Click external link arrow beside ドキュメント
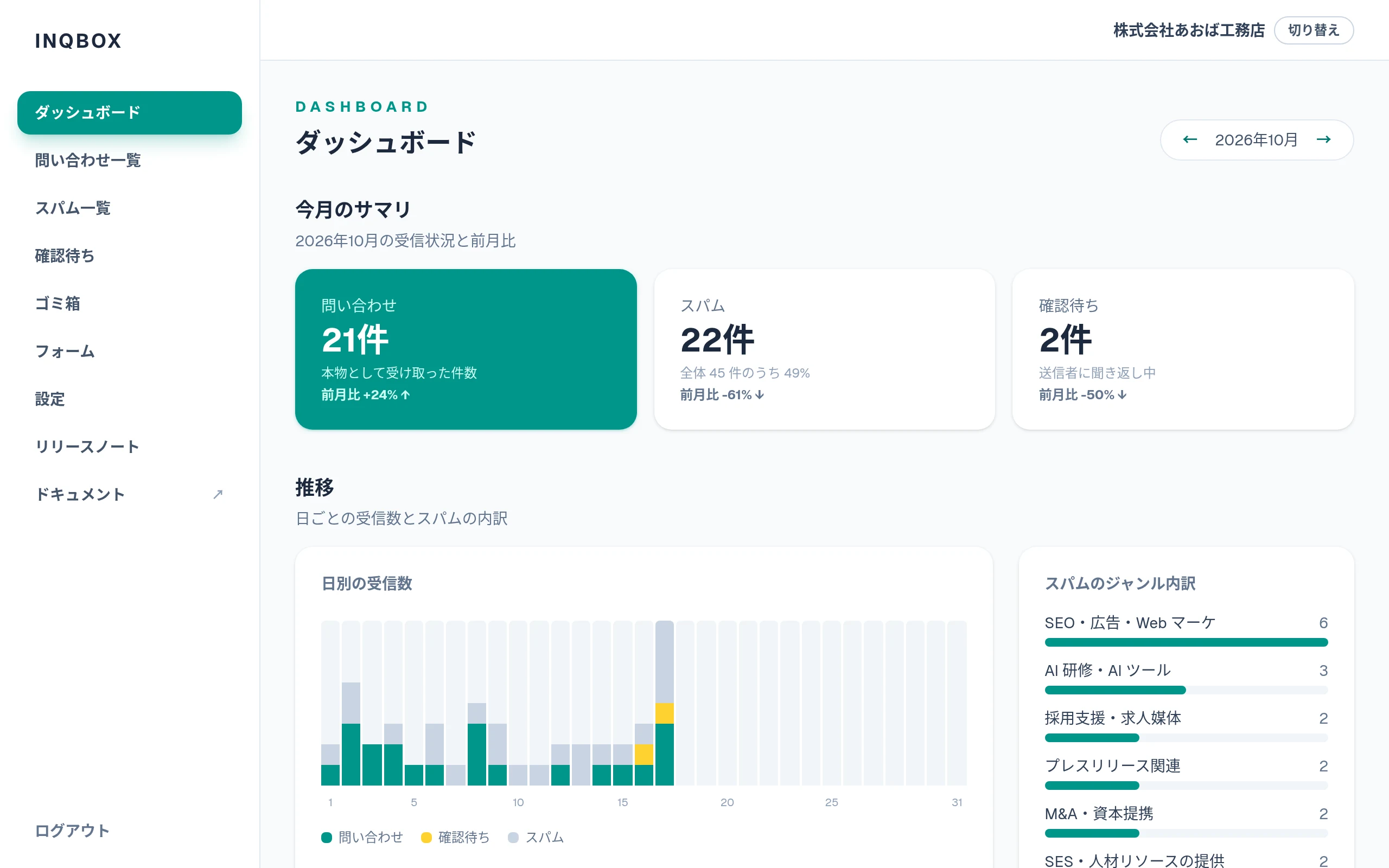 (x=218, y=494)
